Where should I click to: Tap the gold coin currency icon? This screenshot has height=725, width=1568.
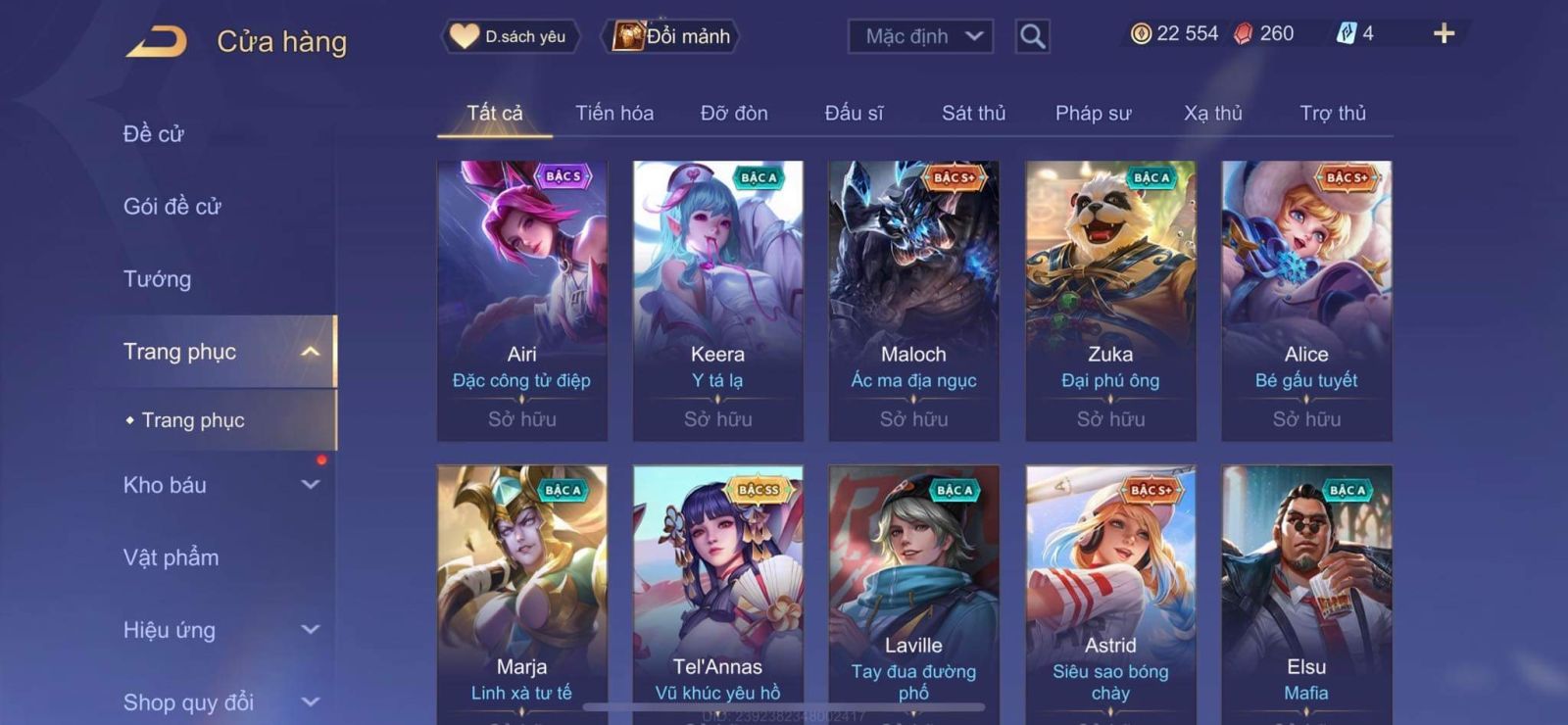(x=1140, y=34)
